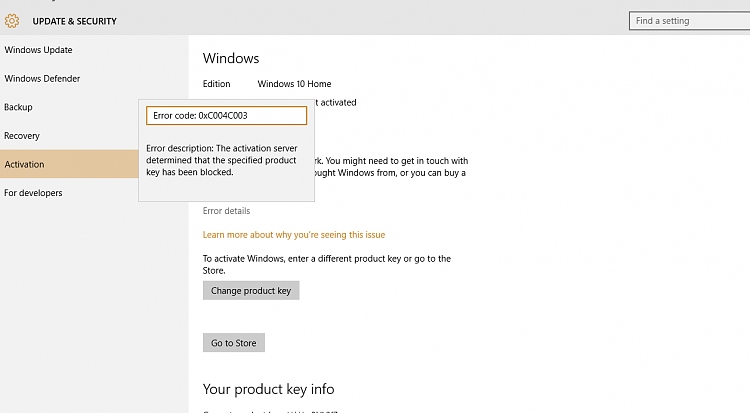The width and height of the screenshot is (750, 413).
Task: Open Learn more about this issue link
Action: click(293, 235)
